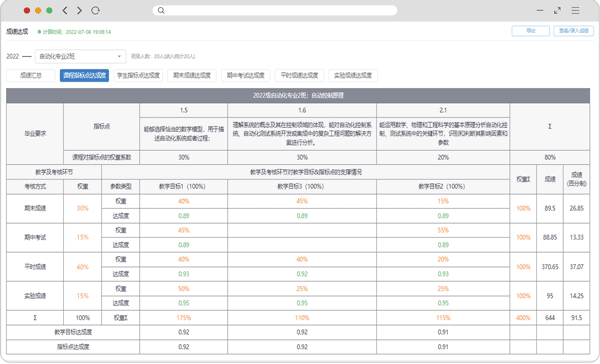Click the 175% total weight cell
Viewport: 600px width, 364px height.
coord(184,318)
